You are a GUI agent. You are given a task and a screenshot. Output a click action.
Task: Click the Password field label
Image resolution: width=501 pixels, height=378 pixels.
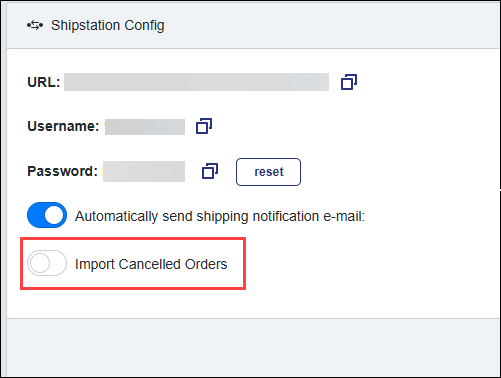tap(63, 171)
